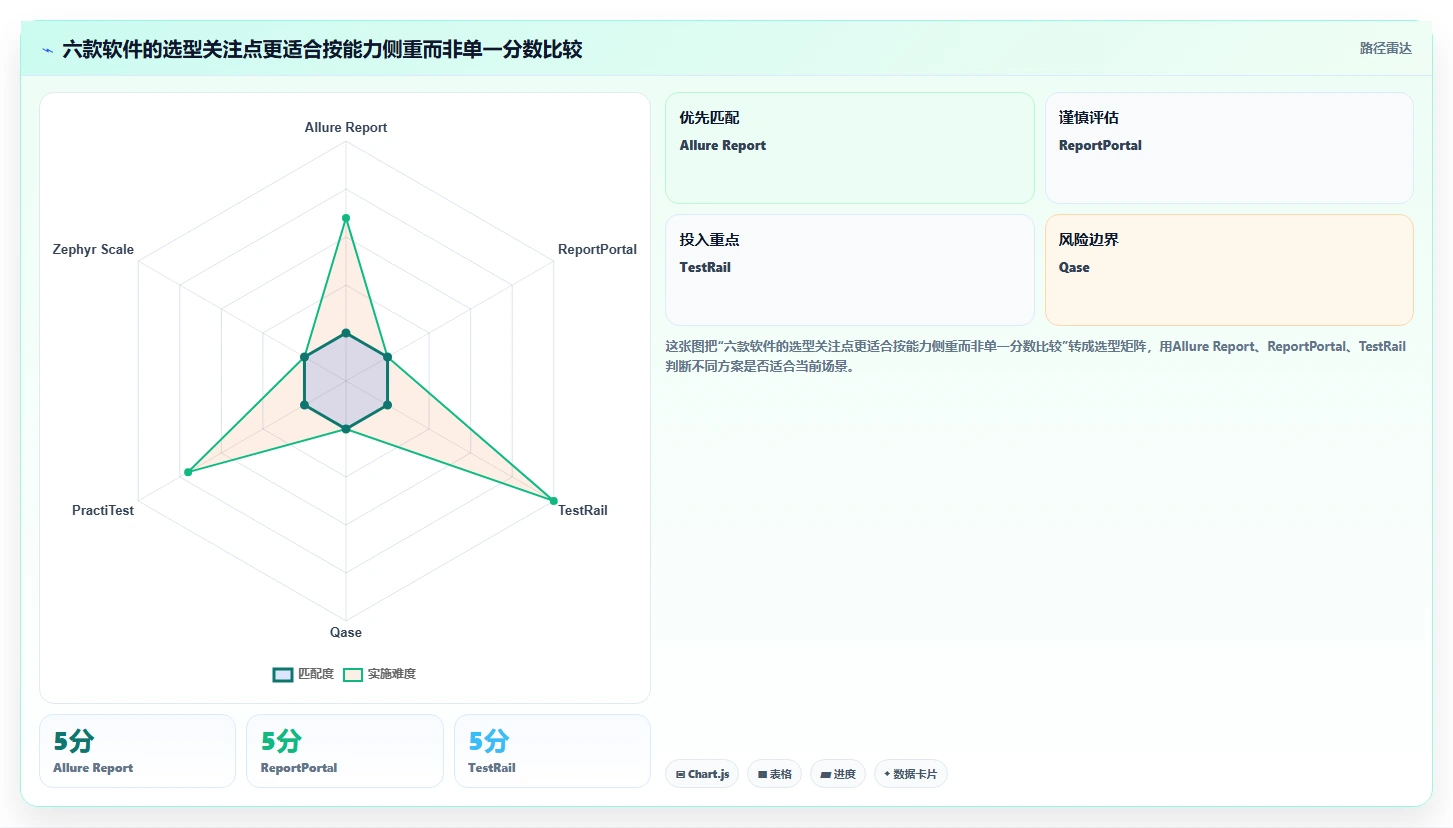The height and width of the screenshot is (828, 1453).
Task: Toggle the 匹配度 legend swatch
Action: click(x=283, y=674)
